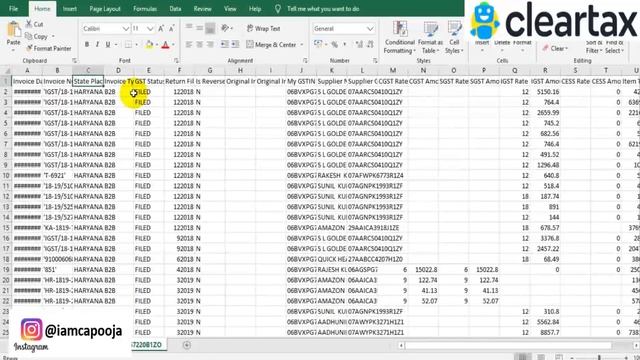Switch to the Data tab

tap(175, 9)
